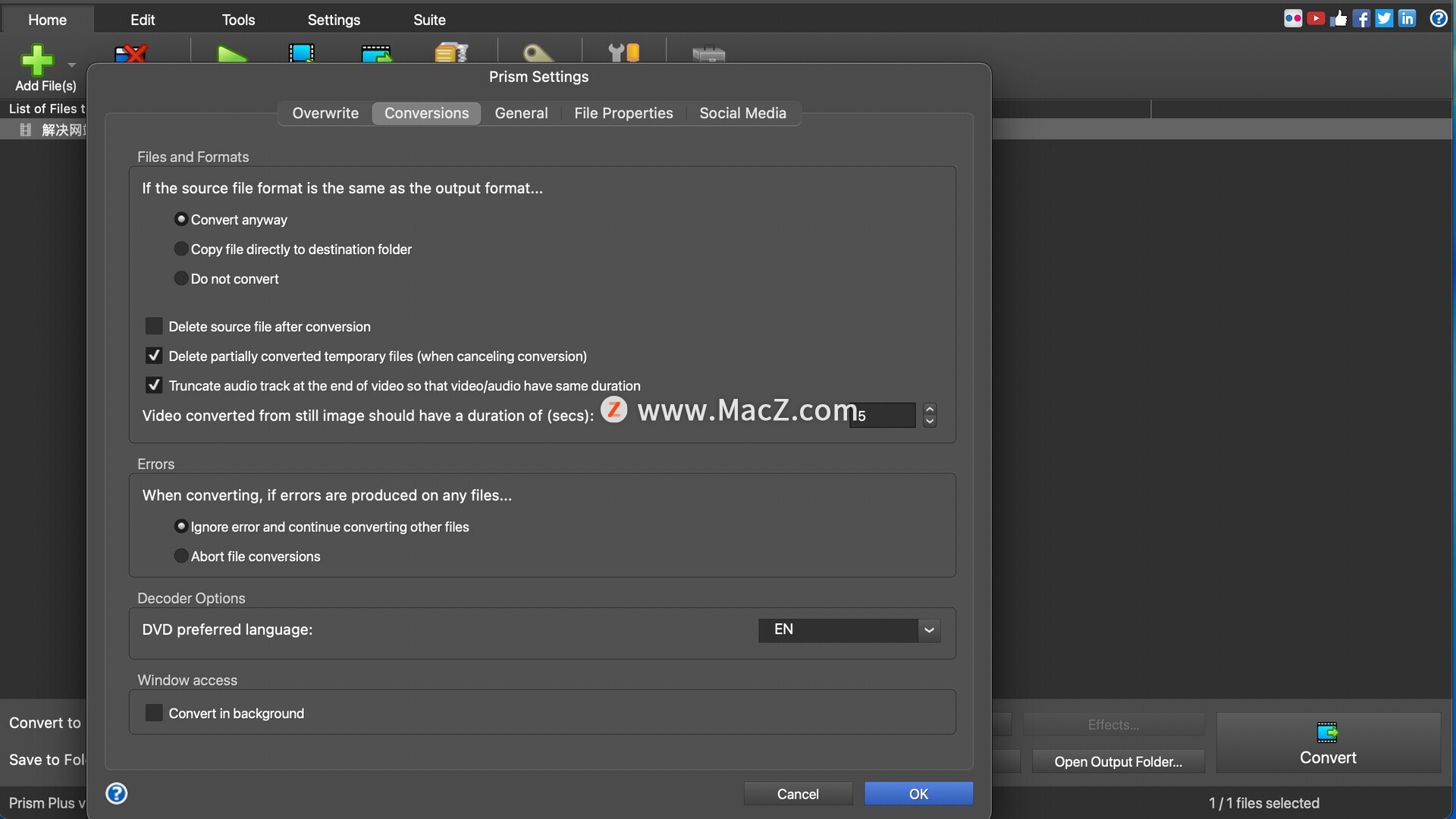Click the orange folder with clamp toolbar icon
This screenshot has width=1456, height=819.
[x=451, y=53]
